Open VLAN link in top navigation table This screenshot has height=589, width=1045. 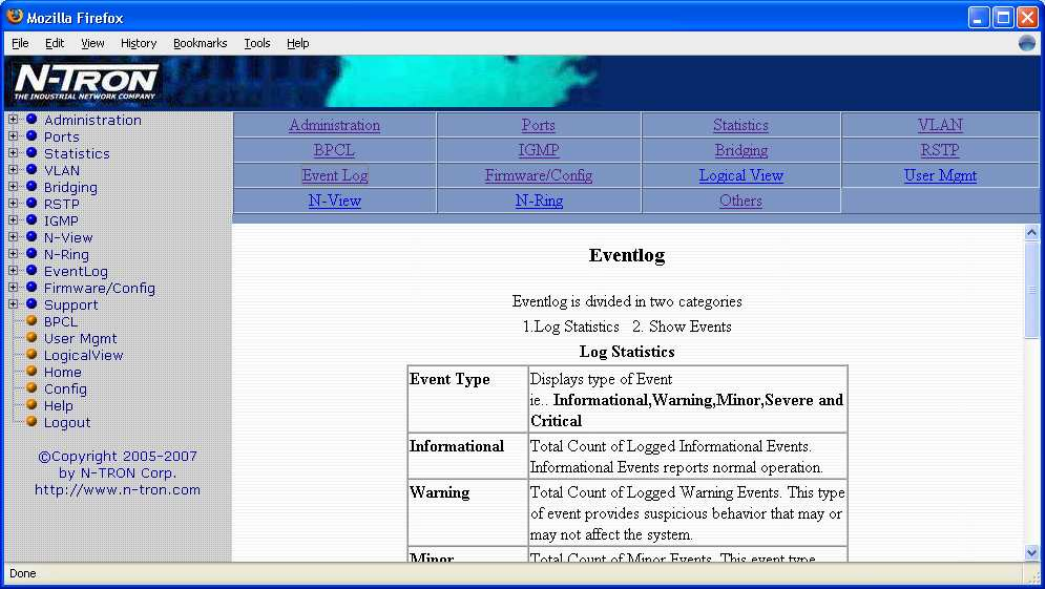pyautogui.click(x=940, y=125)
